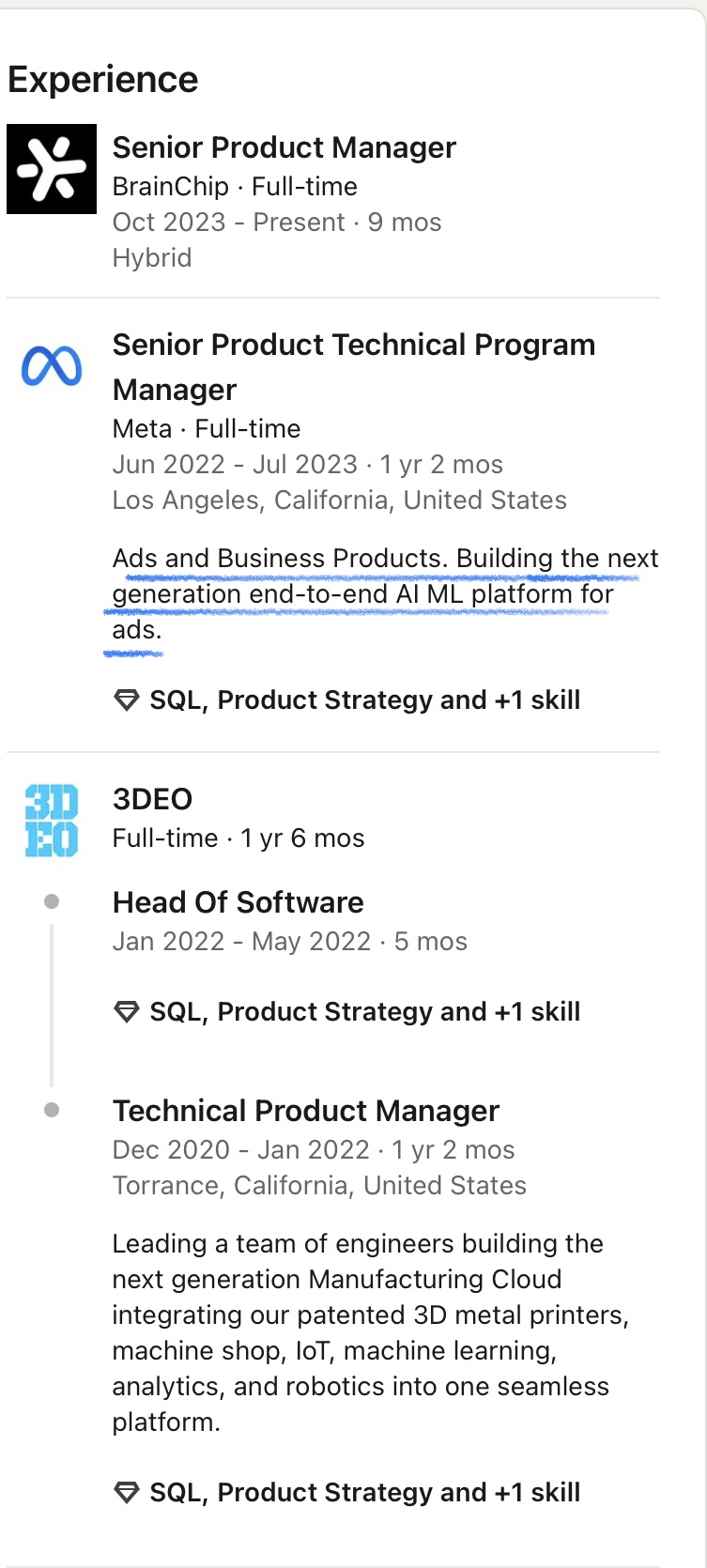
Task: Expand Technical Product Manager skills list
Action: click(x=364, y=1493)
